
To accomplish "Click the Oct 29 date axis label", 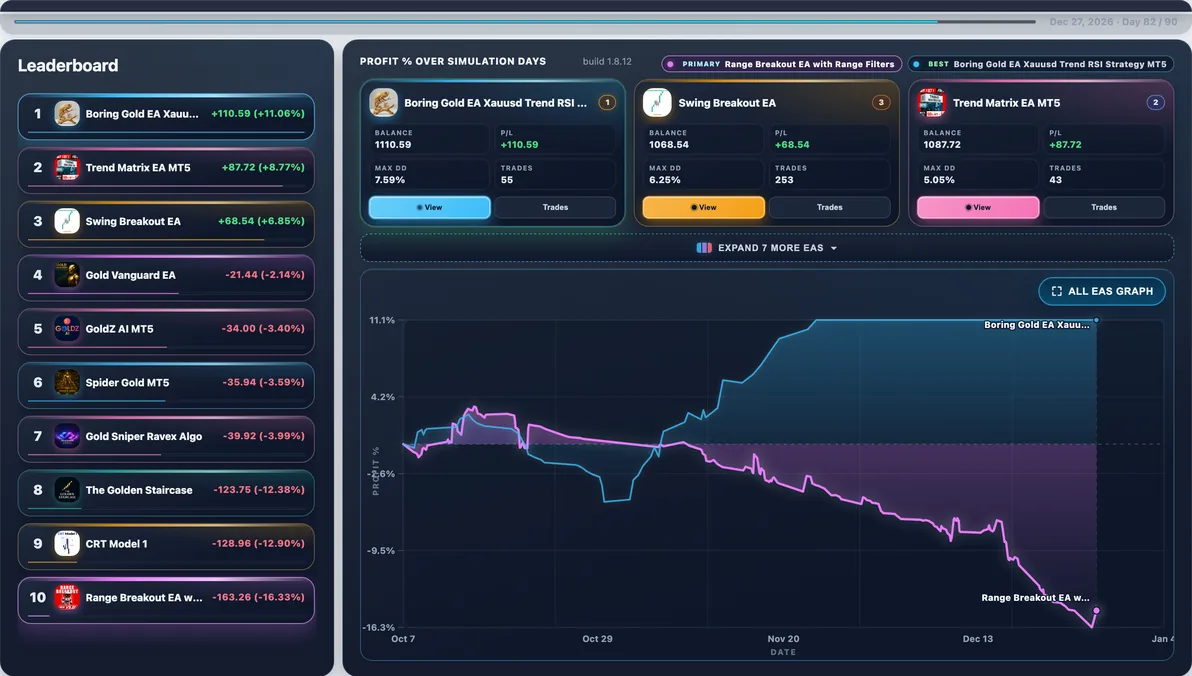I will click(x=598, y=639).
